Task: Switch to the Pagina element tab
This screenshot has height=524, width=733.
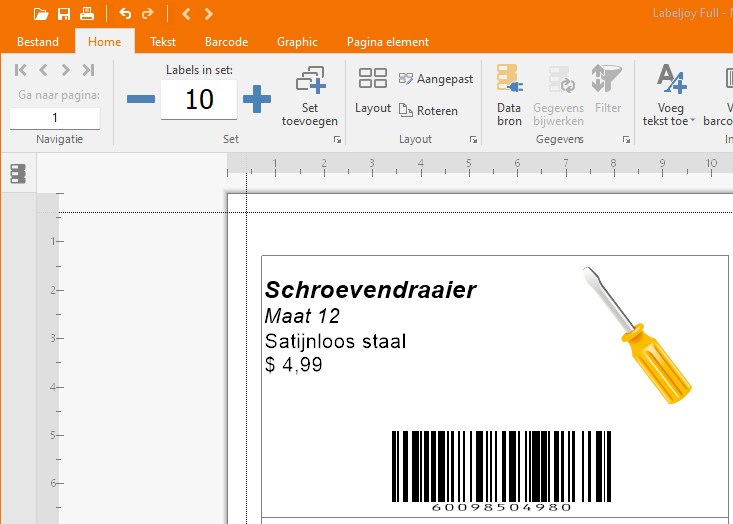Action: pyautogui.click(x=388, y=42)
